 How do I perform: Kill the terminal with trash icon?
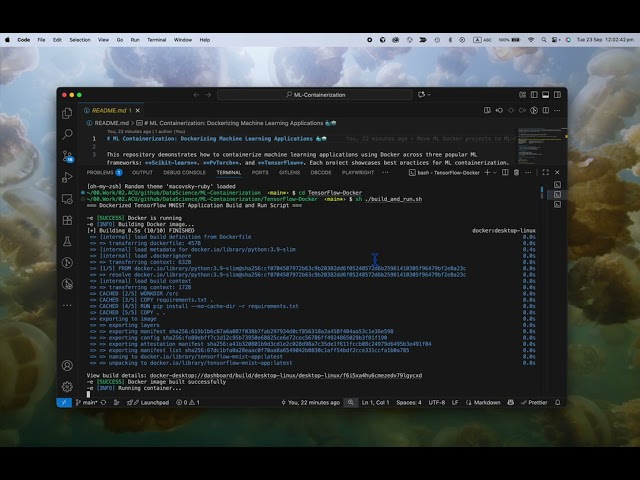click(x=516, y=173)
